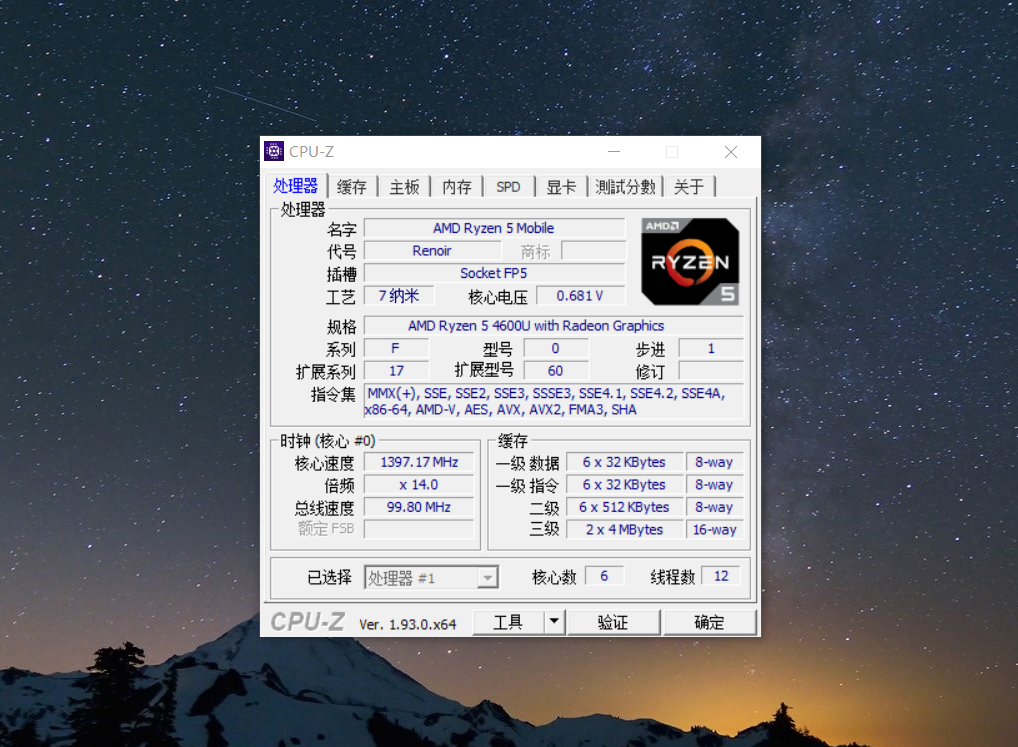
Task: Minimize the CPU-Z window
Action: [x=614, y=152]
